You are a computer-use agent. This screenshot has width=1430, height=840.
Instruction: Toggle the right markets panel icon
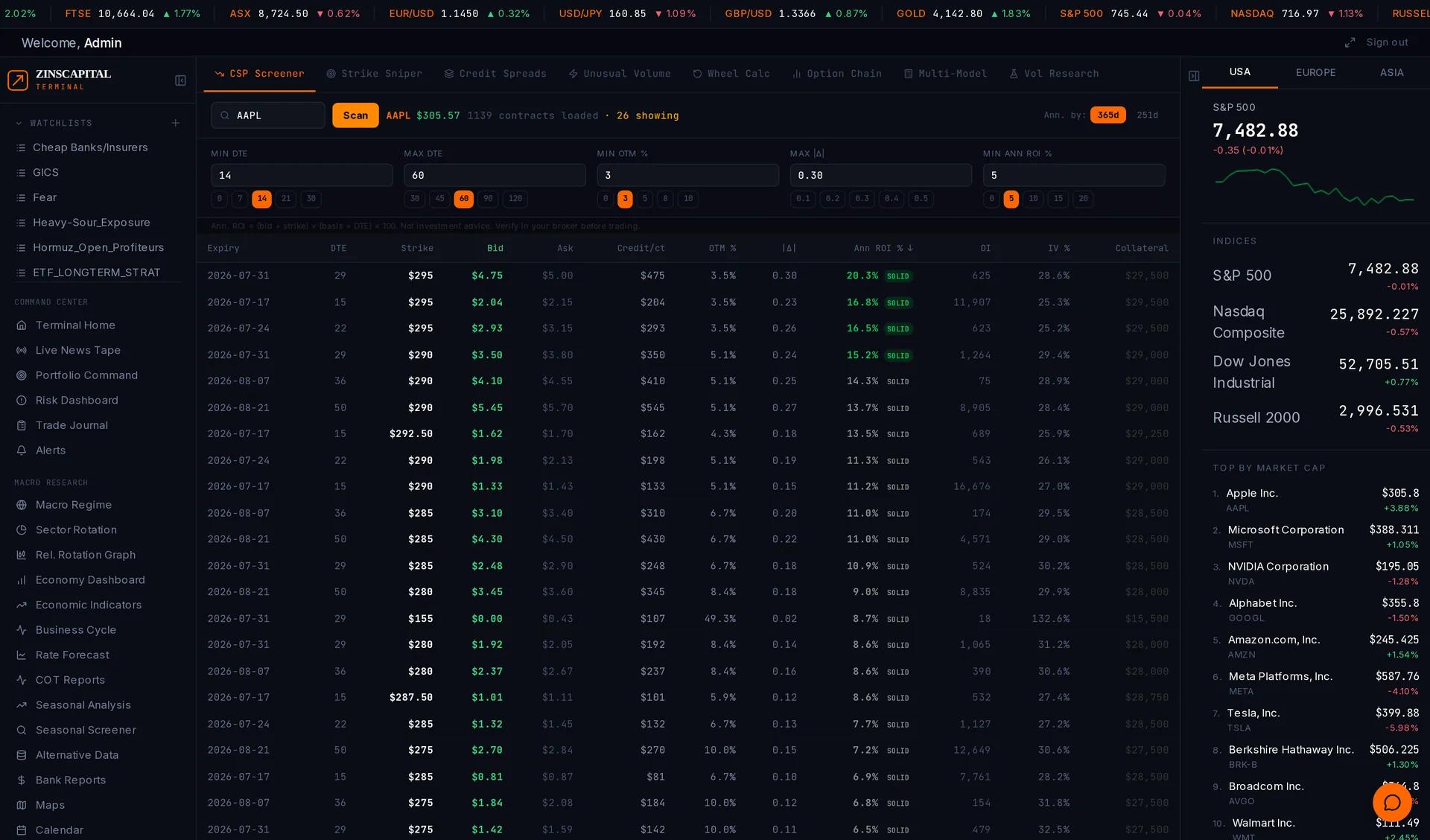1194,76
